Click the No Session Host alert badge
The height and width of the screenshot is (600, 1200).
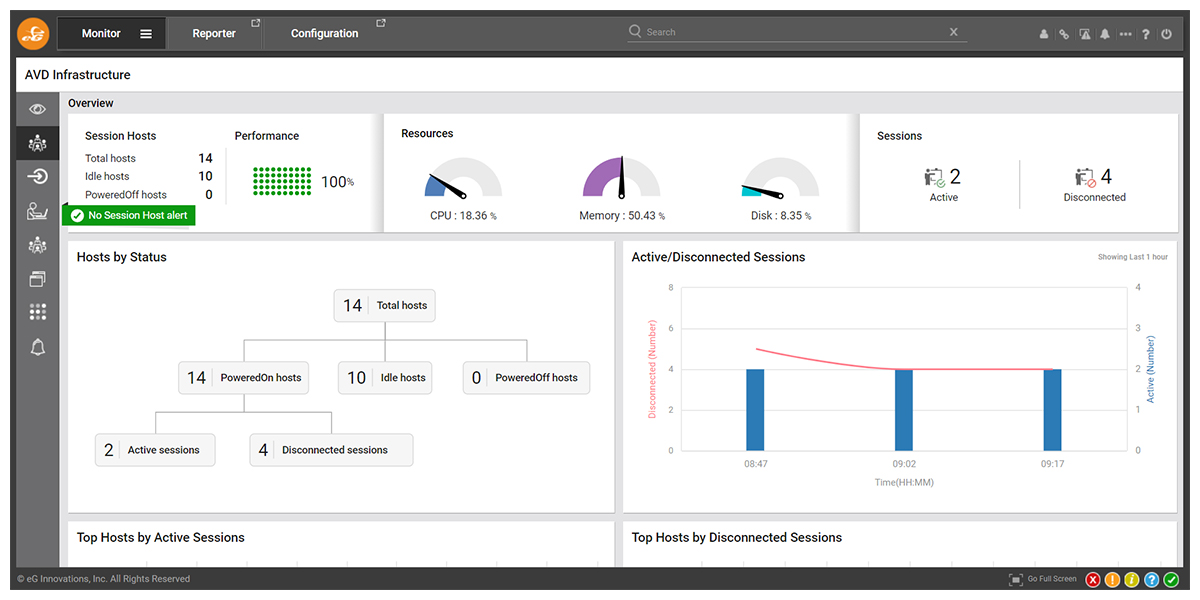pos(129,215)
